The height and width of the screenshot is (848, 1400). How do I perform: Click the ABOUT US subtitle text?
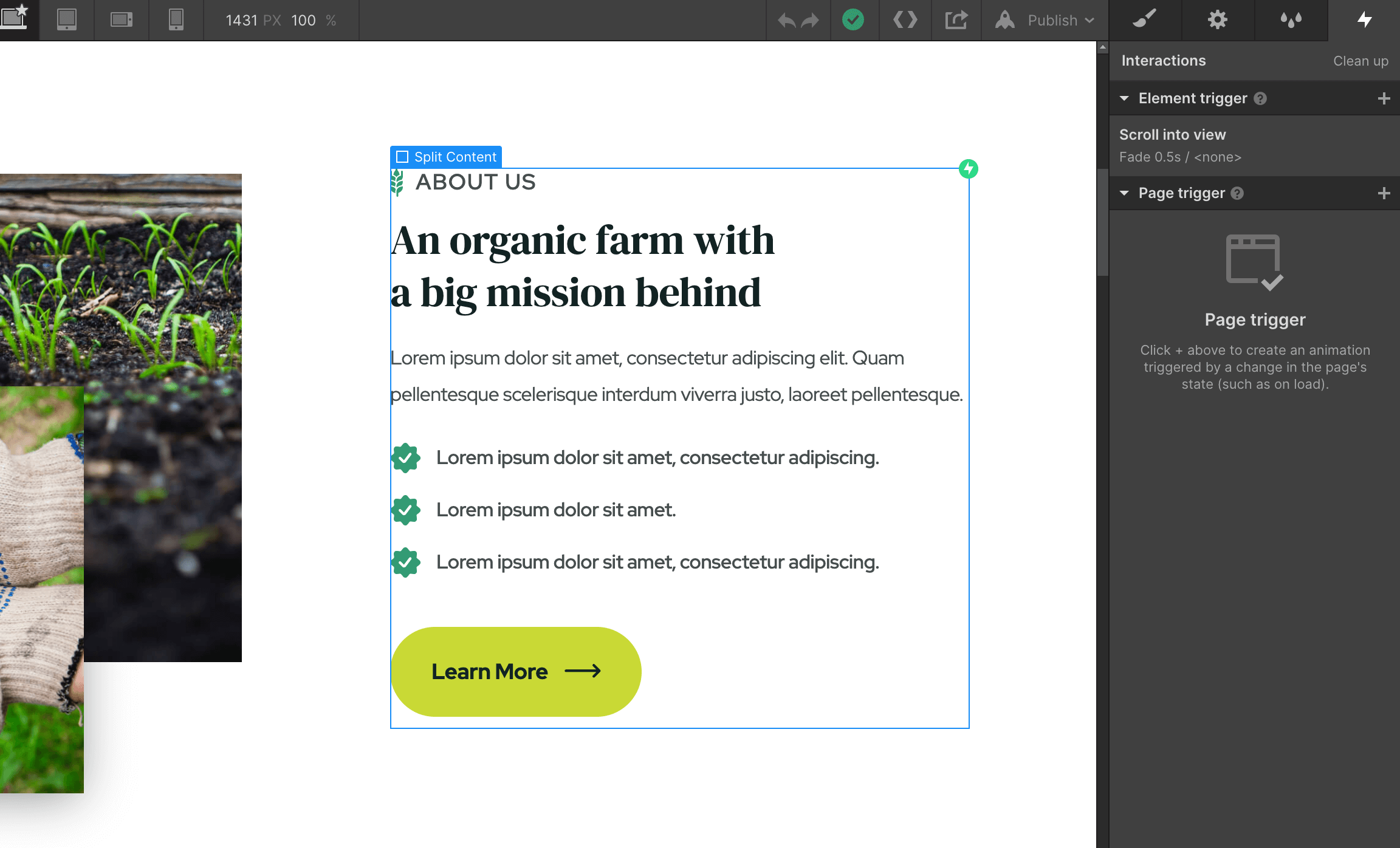(475, 182)
